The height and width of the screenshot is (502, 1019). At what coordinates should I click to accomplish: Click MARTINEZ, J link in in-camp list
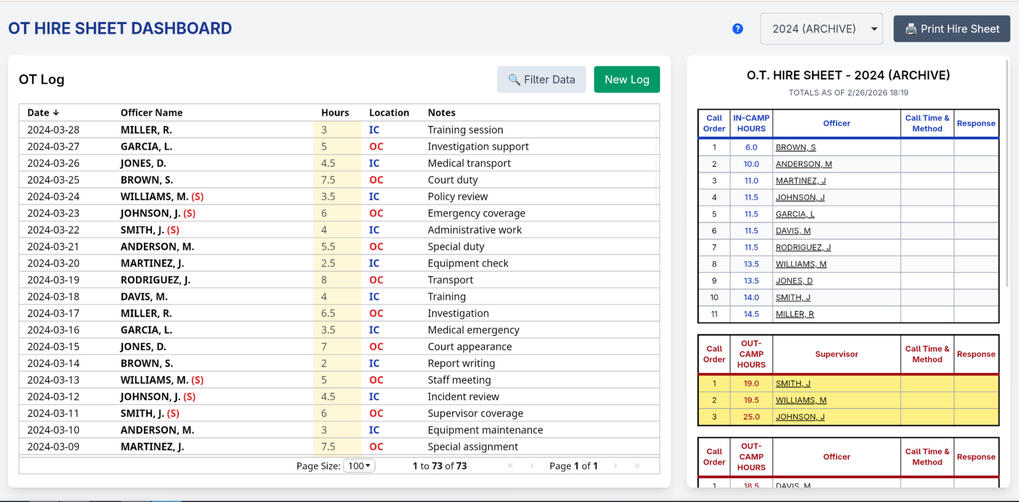tap(800, 181)
